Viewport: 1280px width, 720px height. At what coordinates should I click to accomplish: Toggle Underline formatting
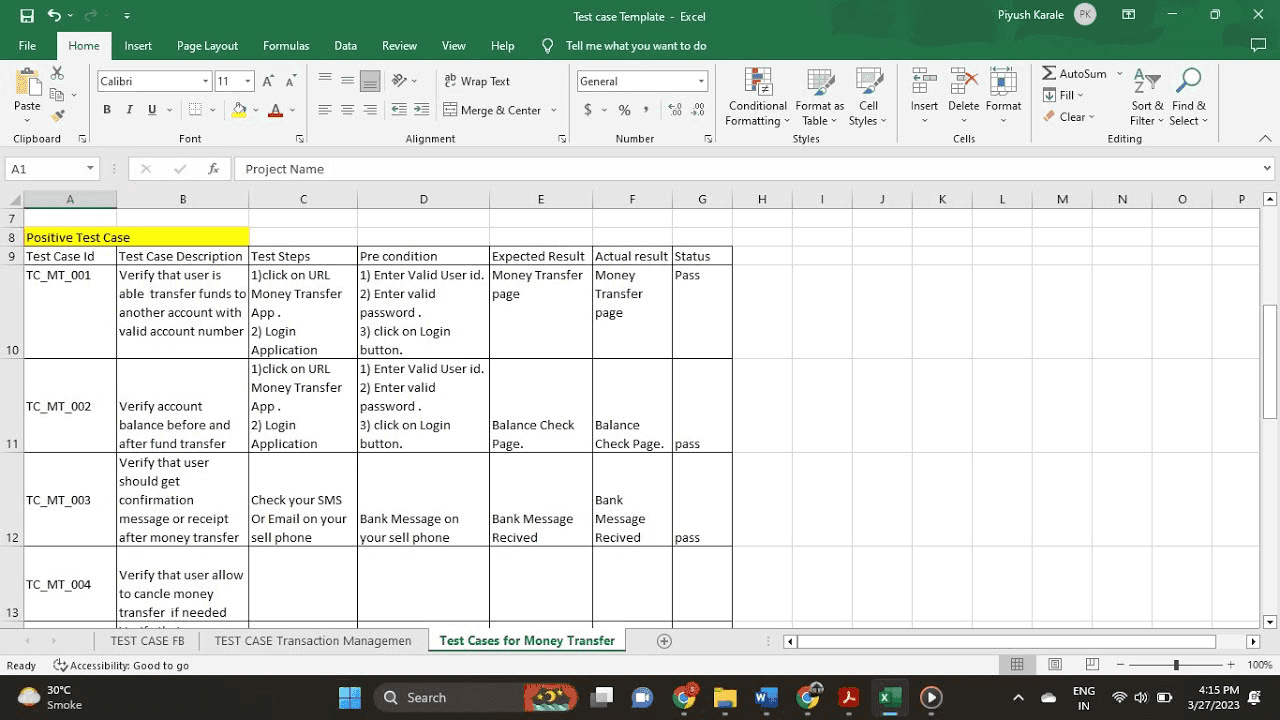[x=152, y=110]
